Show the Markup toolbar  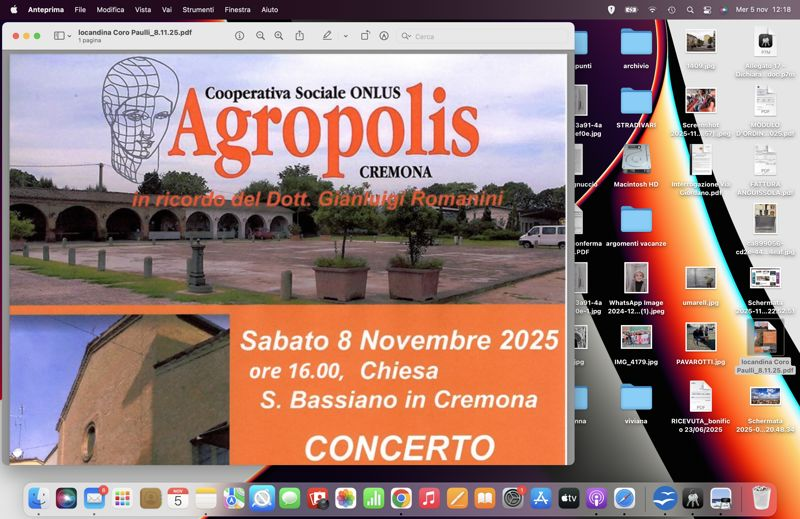384,36
